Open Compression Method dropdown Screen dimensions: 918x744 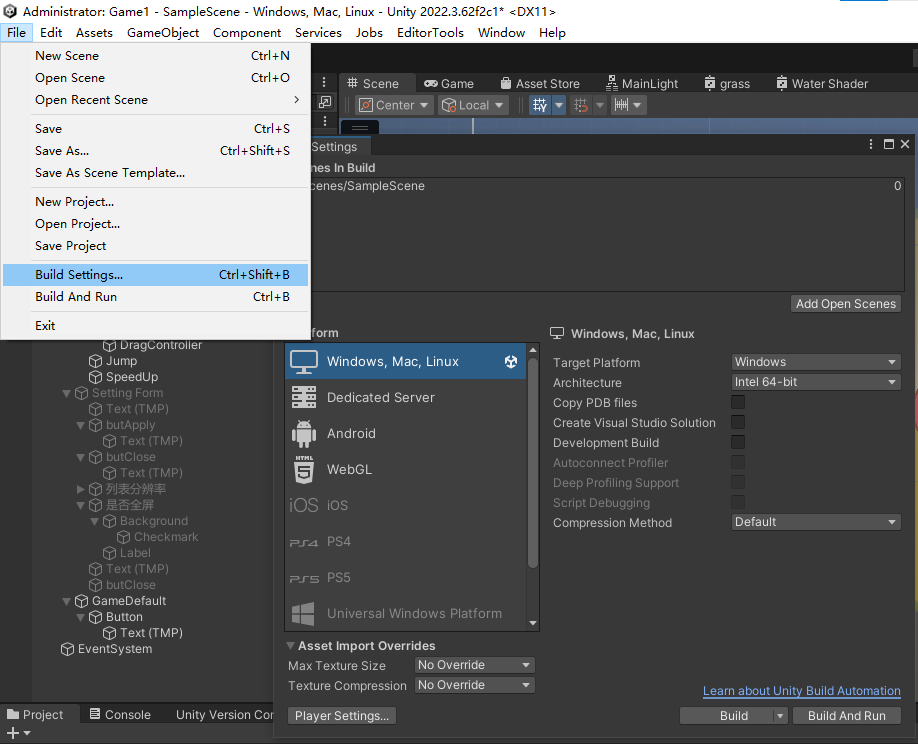[x=816, y=522]
